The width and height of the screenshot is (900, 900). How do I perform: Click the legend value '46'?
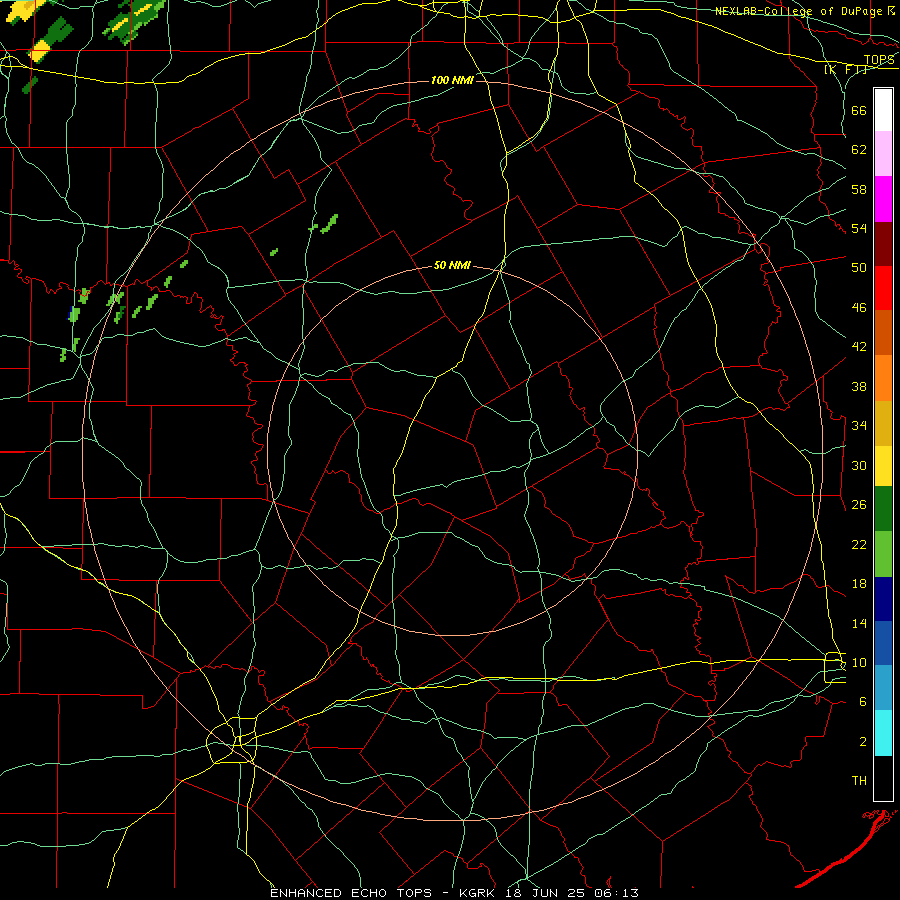[x=859, y=308]
